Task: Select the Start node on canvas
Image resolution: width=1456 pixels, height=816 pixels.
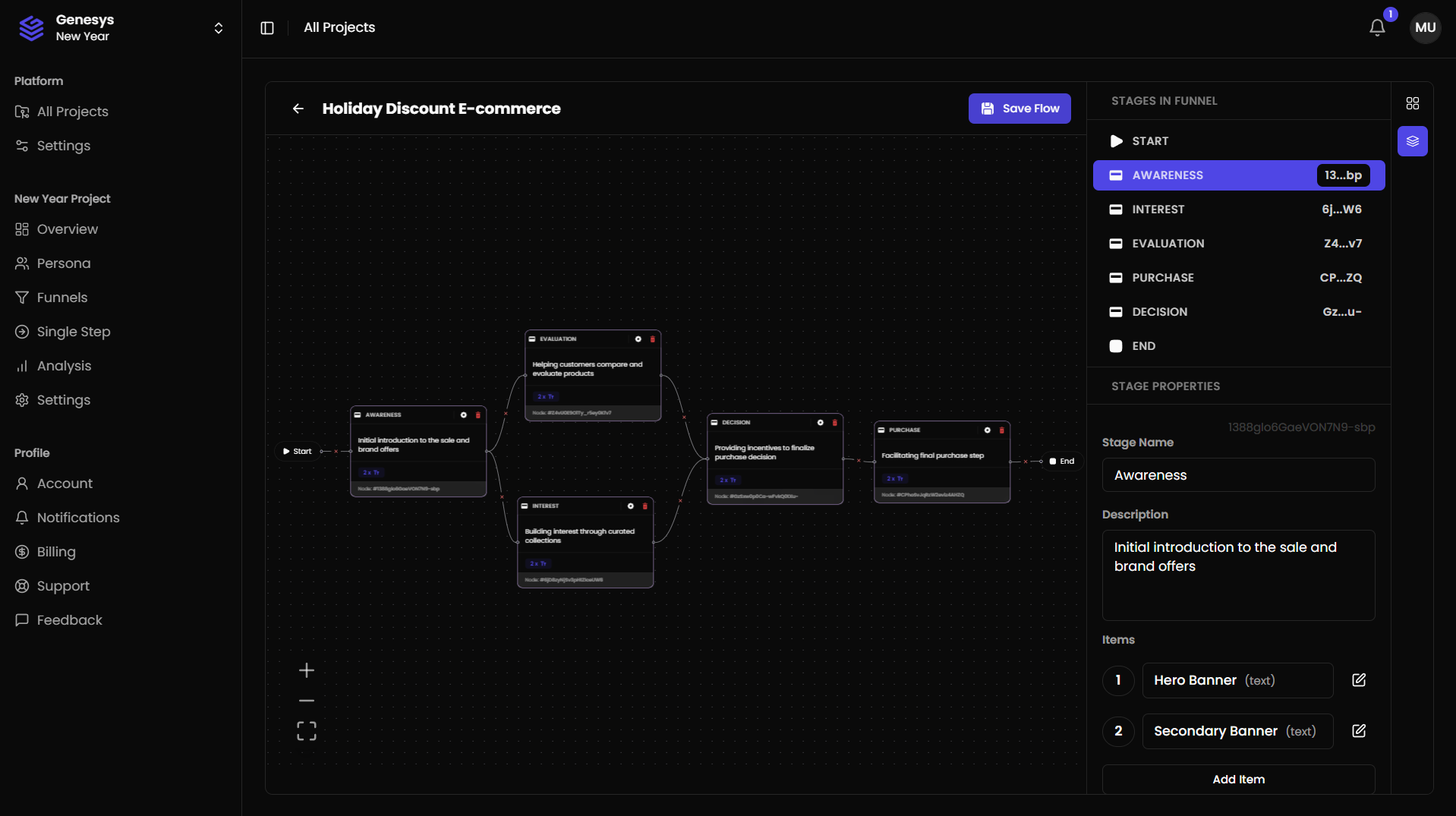Action: (x=297, y=452)
